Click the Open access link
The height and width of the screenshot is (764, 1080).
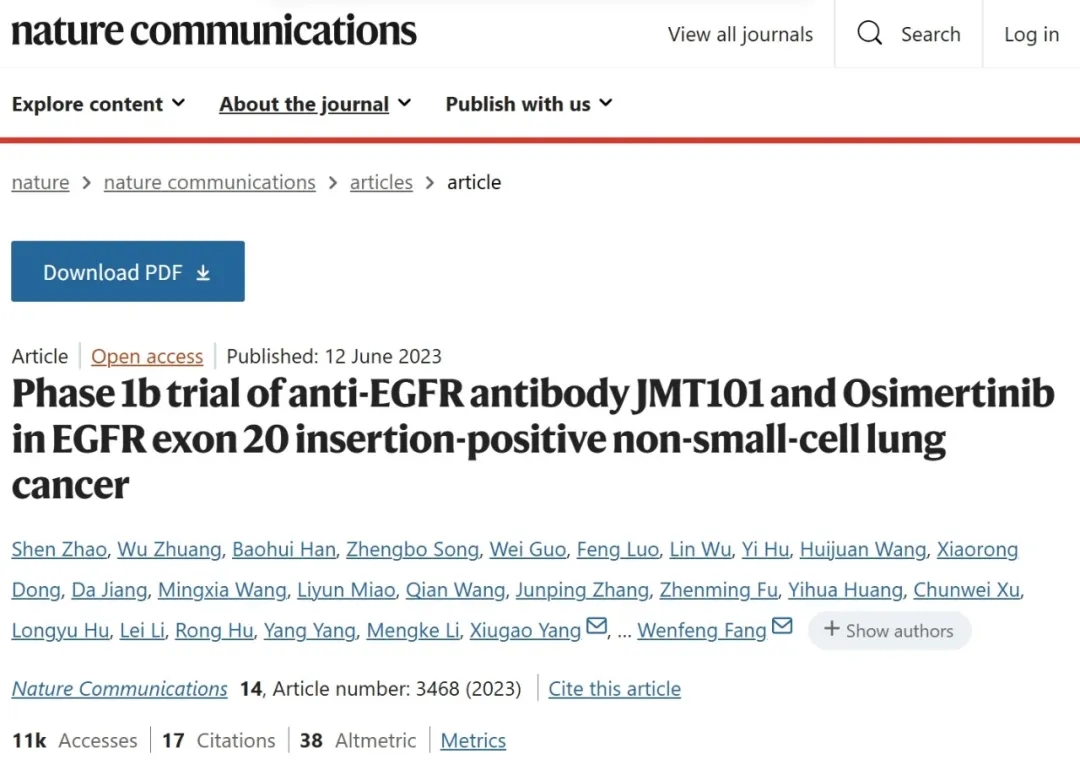click(147, 356)
